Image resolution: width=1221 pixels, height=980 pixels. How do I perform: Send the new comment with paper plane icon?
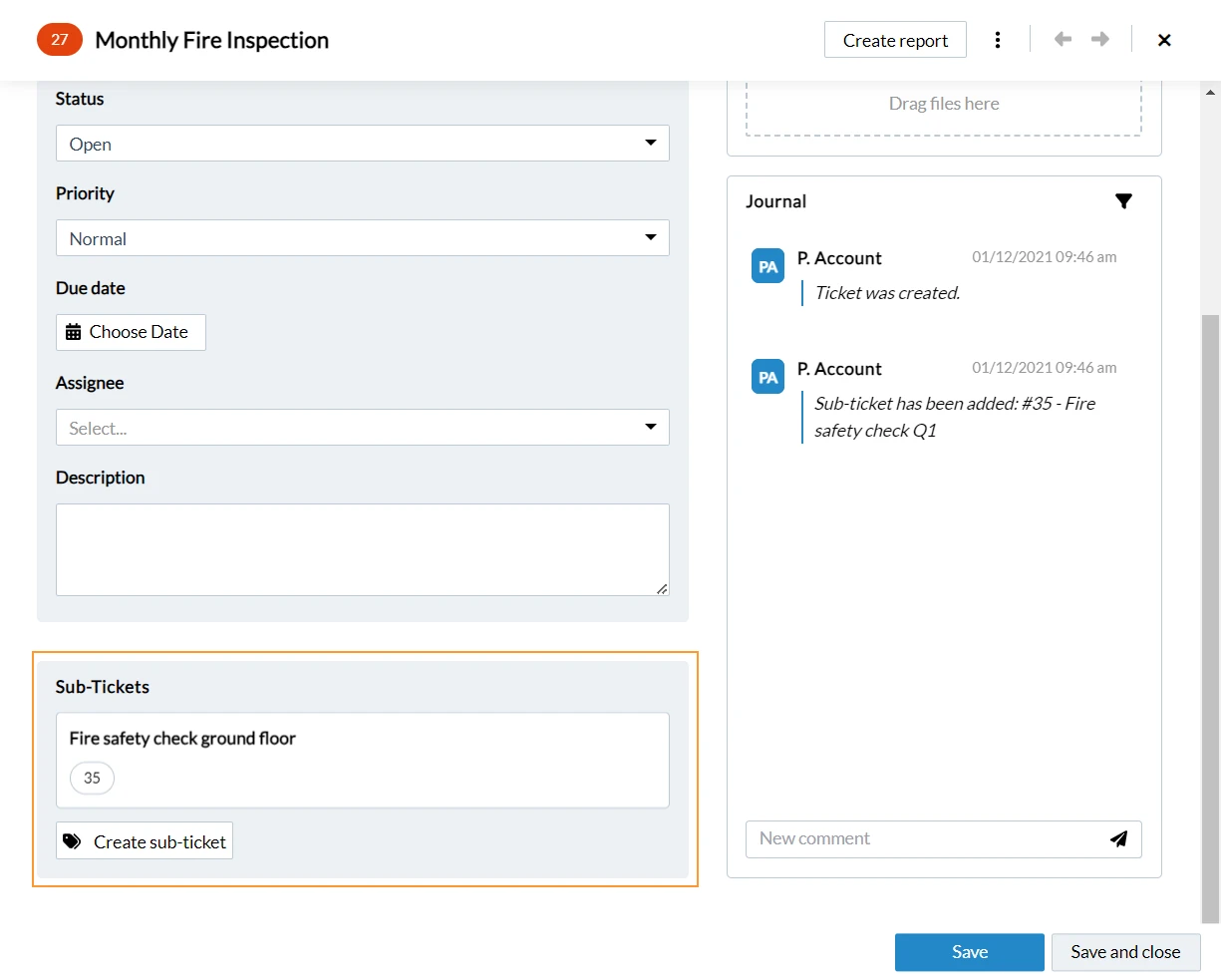click(x=1119, y=838)
